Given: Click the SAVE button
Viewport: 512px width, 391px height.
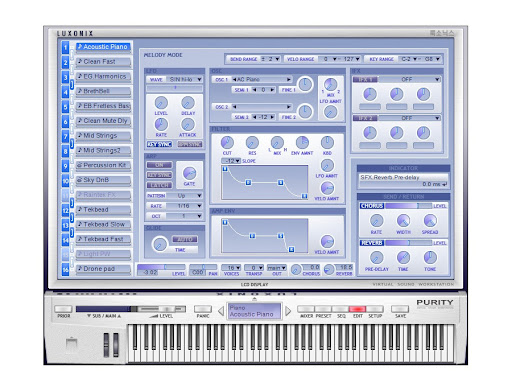Looking at the screenshot, I should click(x=400, y=309).
